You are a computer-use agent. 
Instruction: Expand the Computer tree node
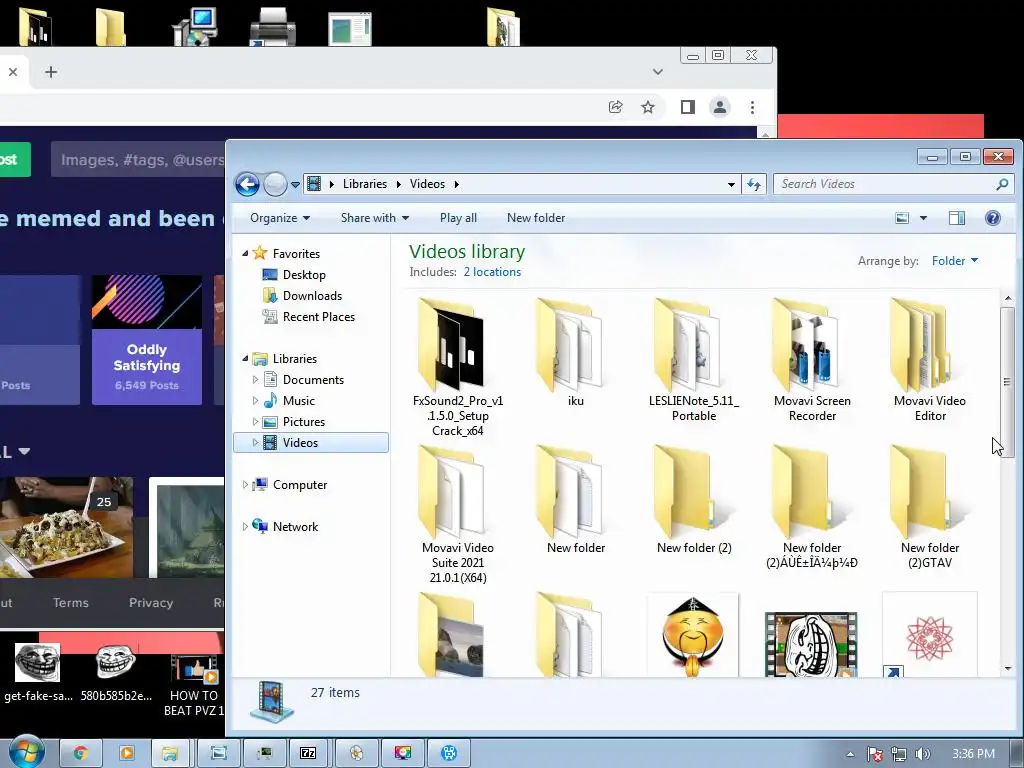tap(246, 485)
